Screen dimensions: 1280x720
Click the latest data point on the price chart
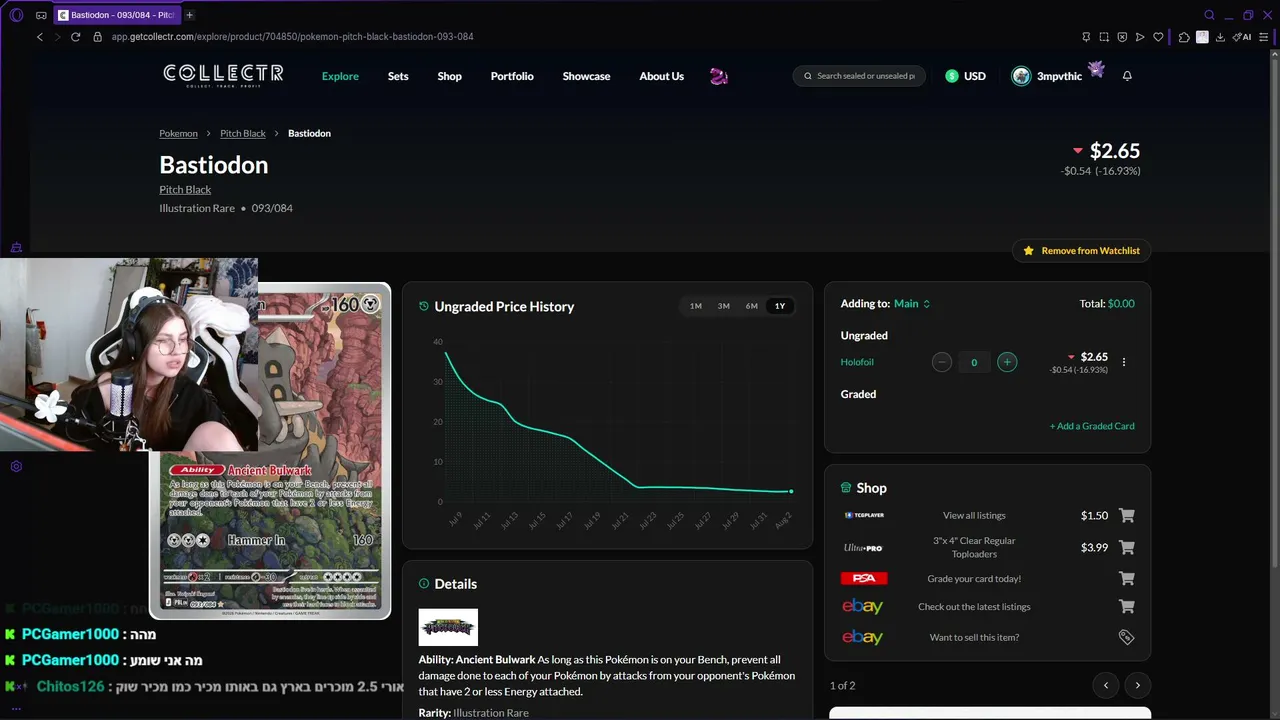click(791, 491)
